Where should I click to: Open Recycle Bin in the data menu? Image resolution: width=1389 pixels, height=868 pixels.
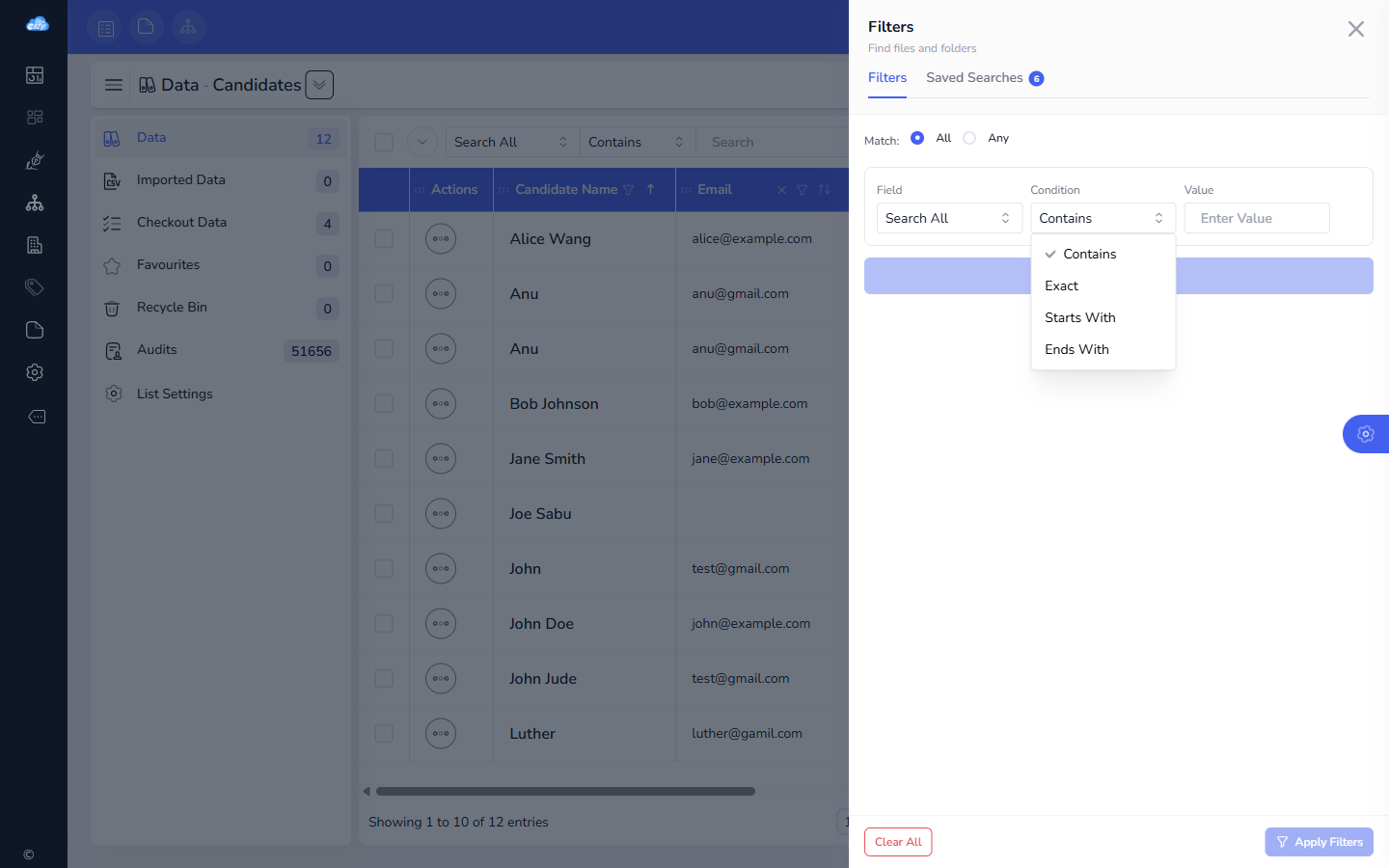tap(221, 308)
